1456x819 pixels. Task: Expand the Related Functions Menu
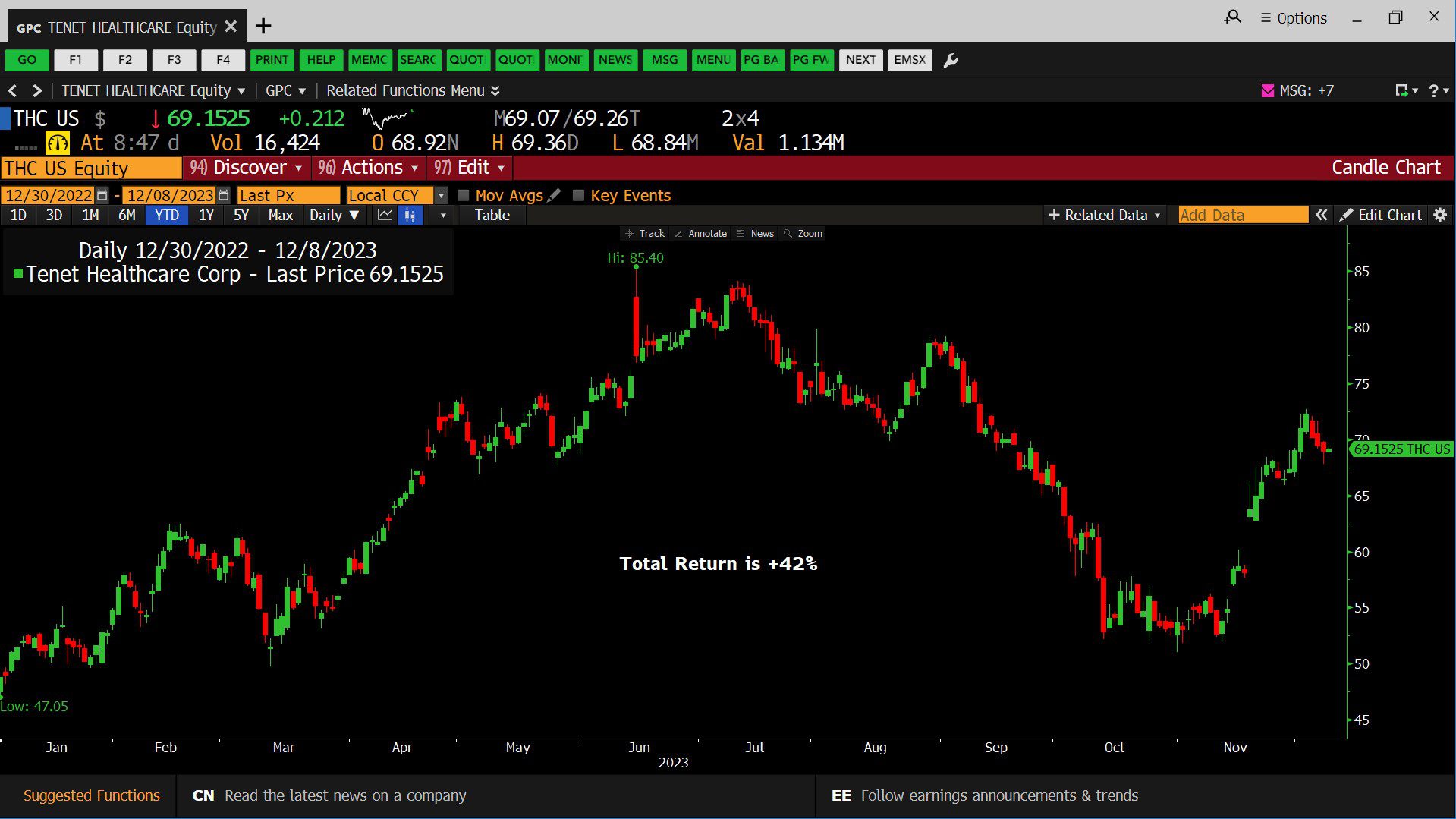tap(413, 90)
